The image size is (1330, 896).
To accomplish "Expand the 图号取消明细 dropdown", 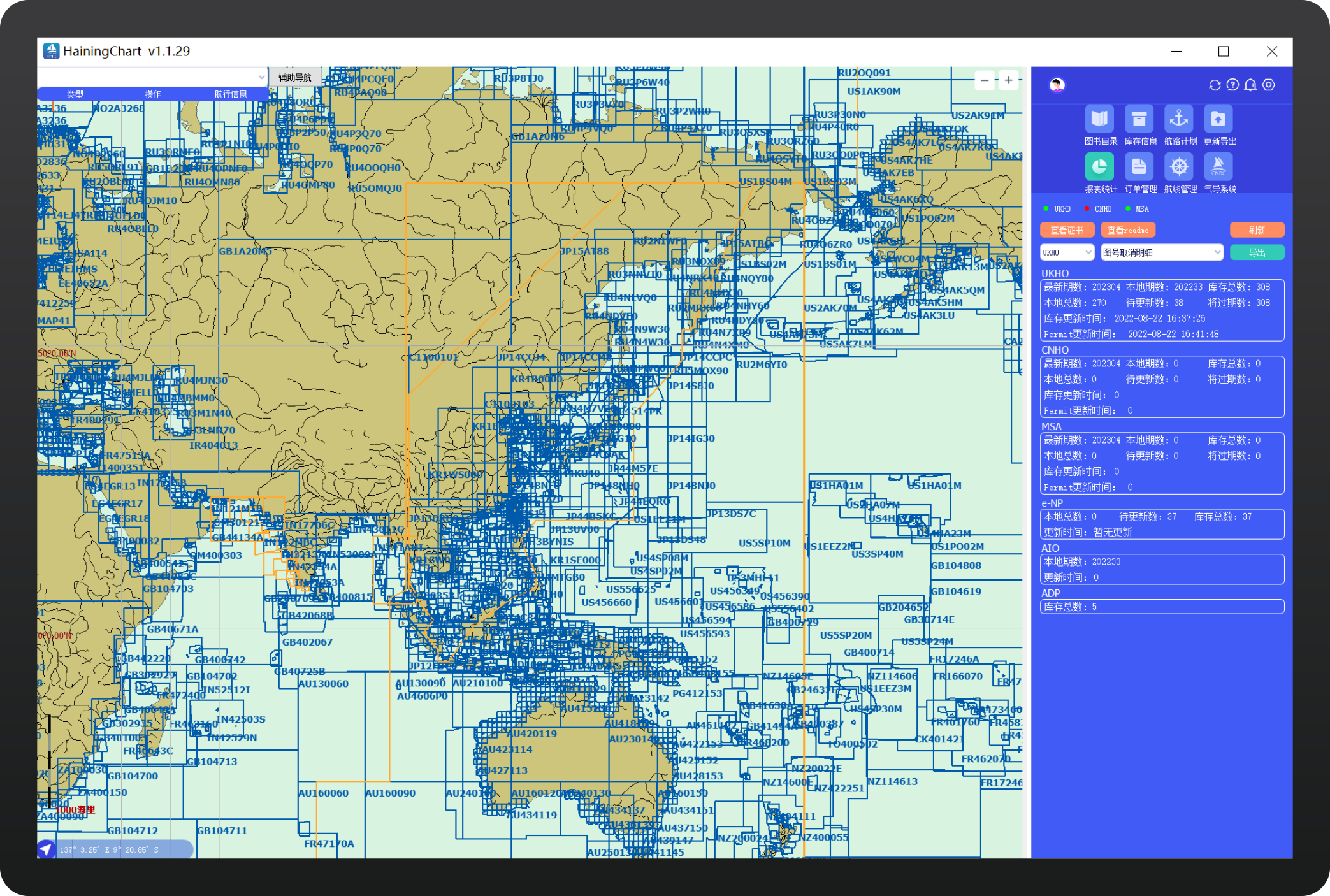I will point(1162,253).
